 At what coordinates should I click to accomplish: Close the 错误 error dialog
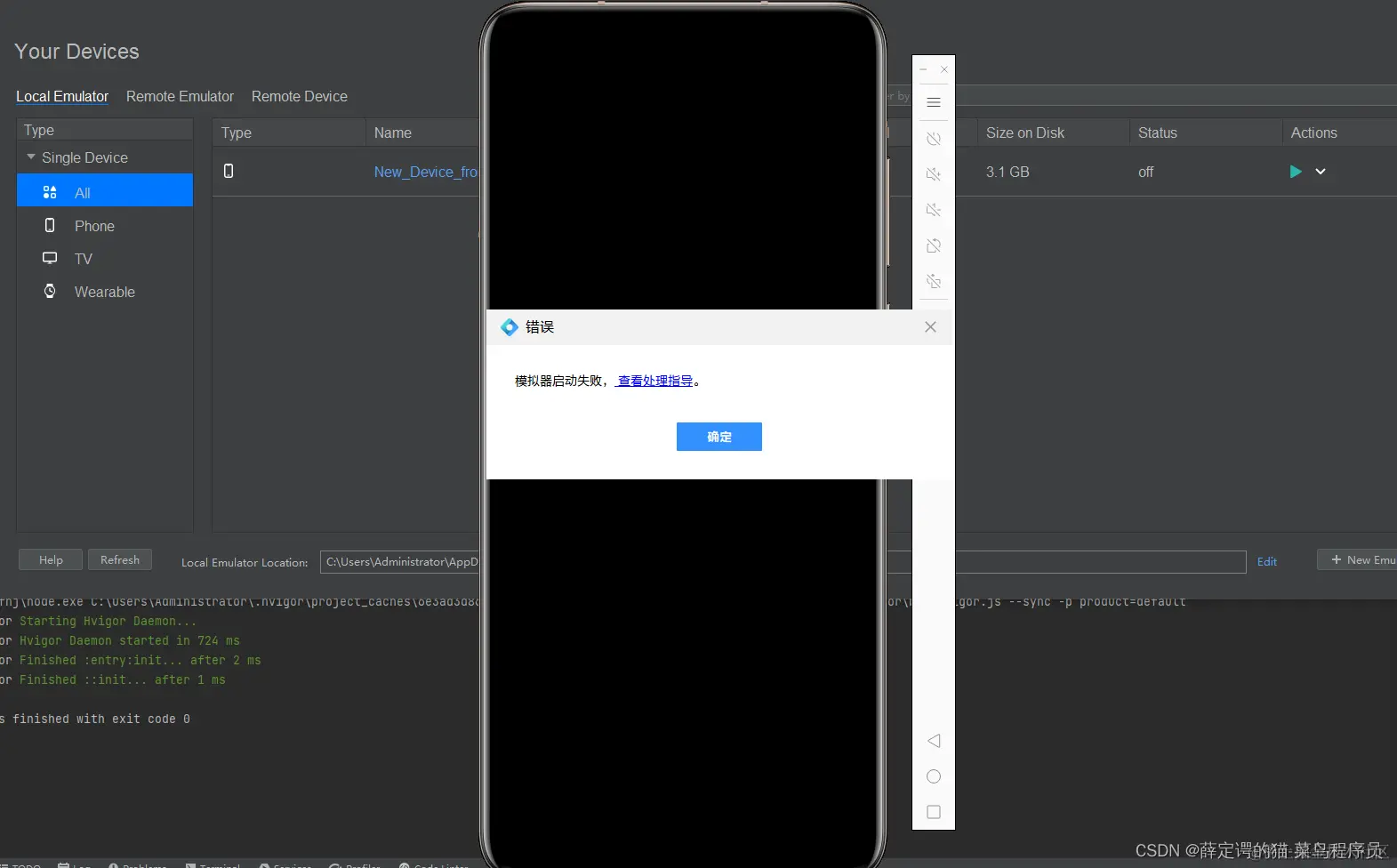pyautogui.click(x=930, y=327)
